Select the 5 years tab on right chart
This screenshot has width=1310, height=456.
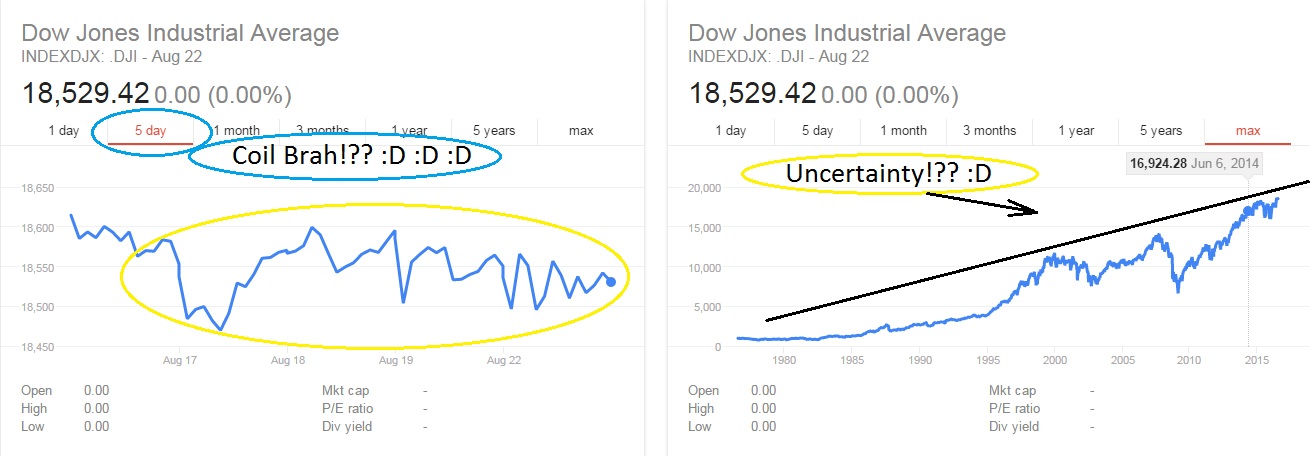tap(1161, 131)
